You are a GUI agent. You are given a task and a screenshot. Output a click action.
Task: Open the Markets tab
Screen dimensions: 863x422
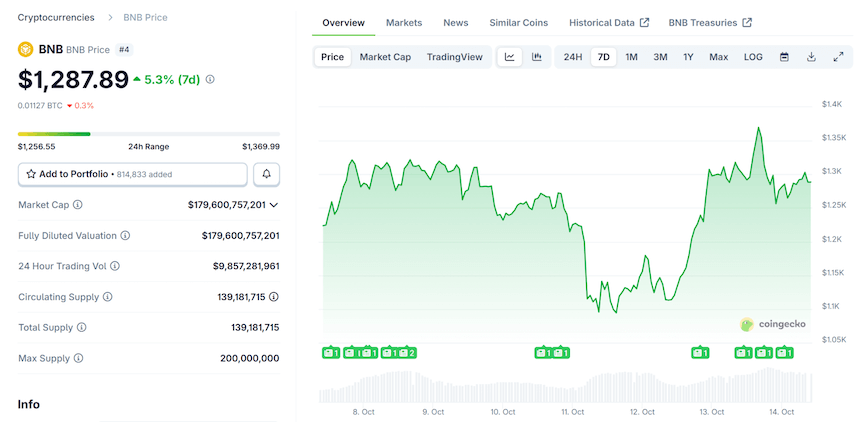[x=404, y=22]
